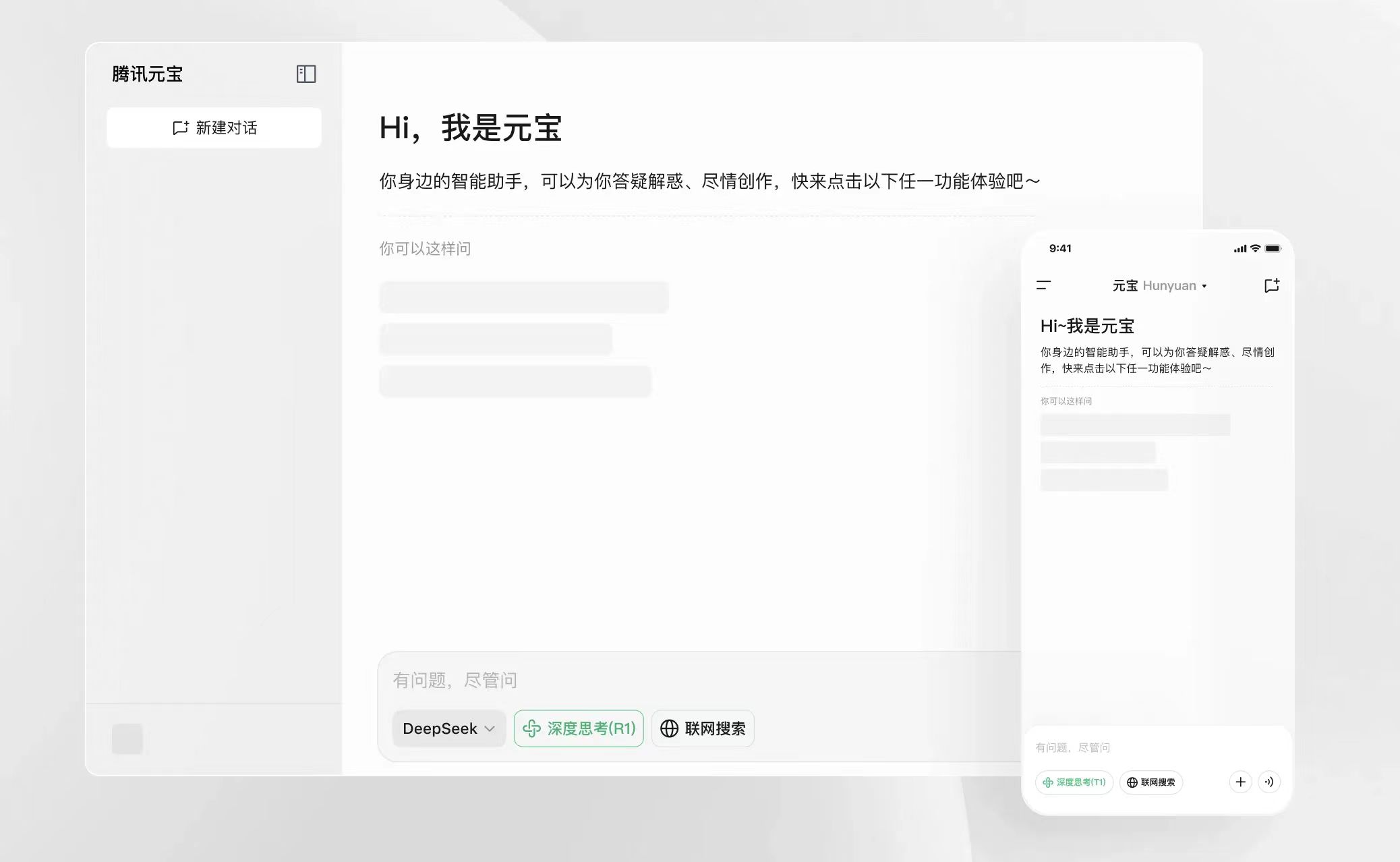Image resolution: width=1400 pixels, height=862 pixels.
Task: Tap the voice input icon on mobile
Action: tap(1269, 782)
